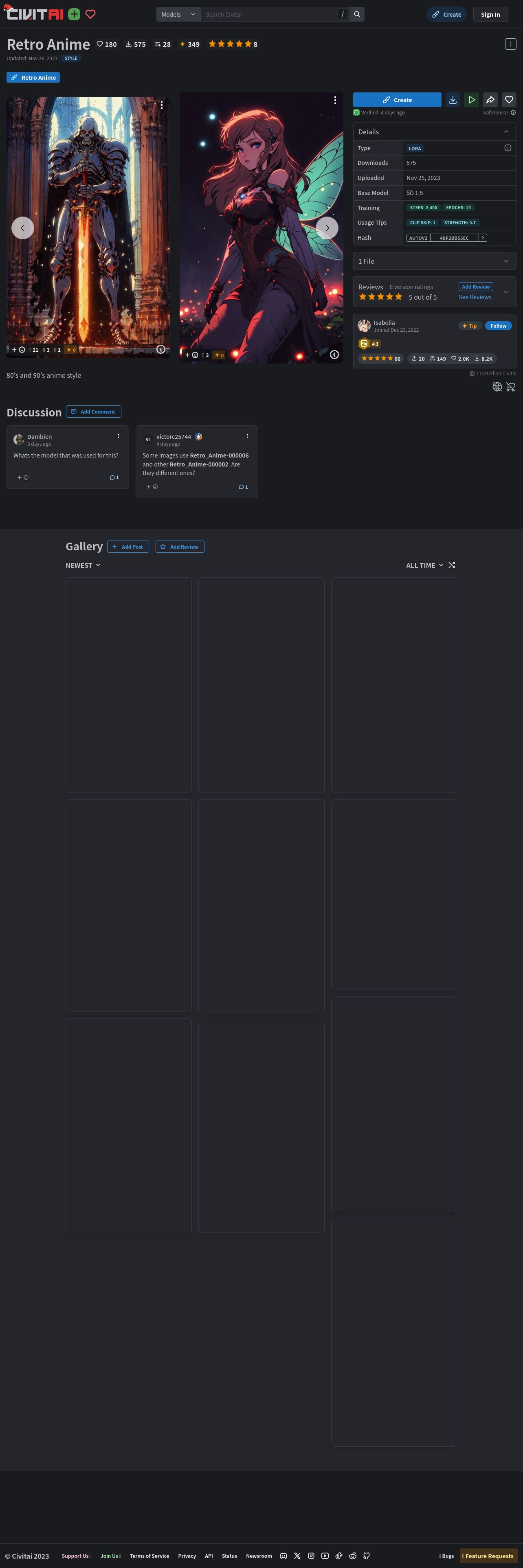
Task: Click Add Post in Gallery
Action: coord(128,547)
